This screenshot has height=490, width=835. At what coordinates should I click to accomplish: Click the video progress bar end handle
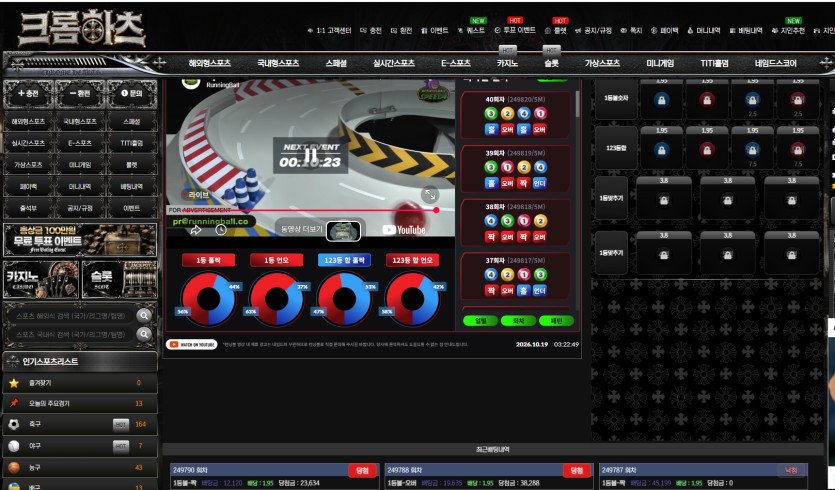436,210
